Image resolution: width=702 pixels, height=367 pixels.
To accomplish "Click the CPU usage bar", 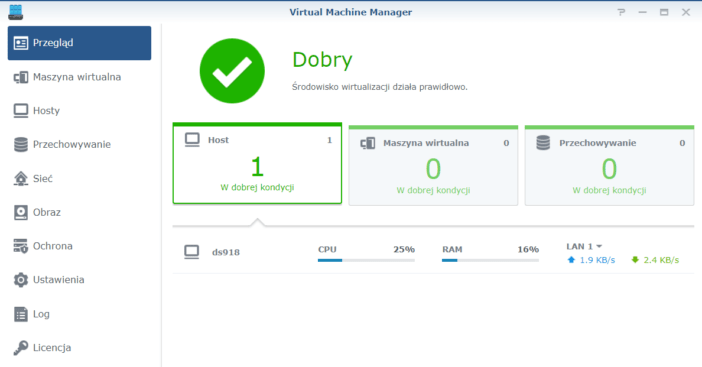I will point(366,260).
